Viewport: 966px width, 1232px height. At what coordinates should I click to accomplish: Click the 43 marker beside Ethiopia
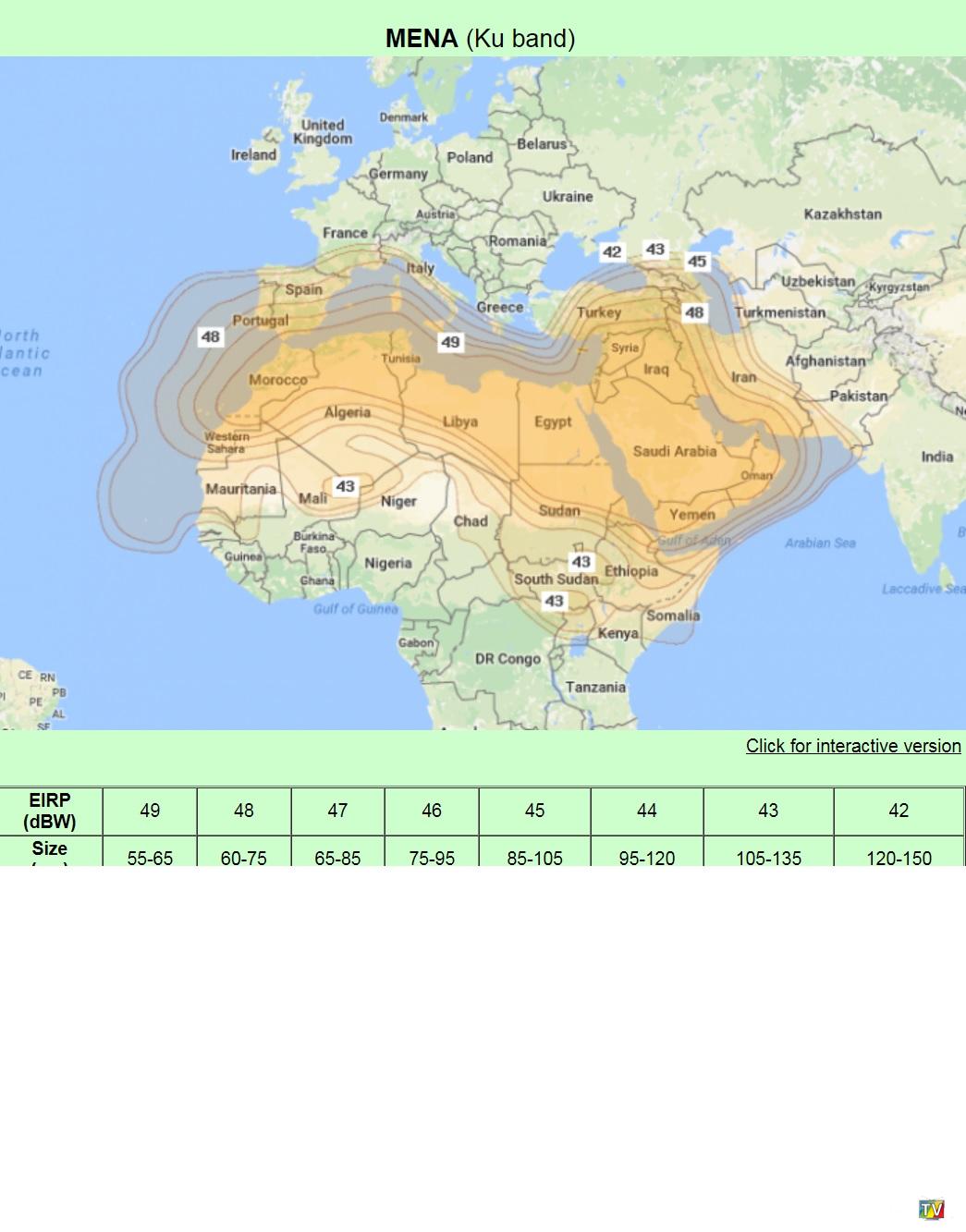click(581, 561)
